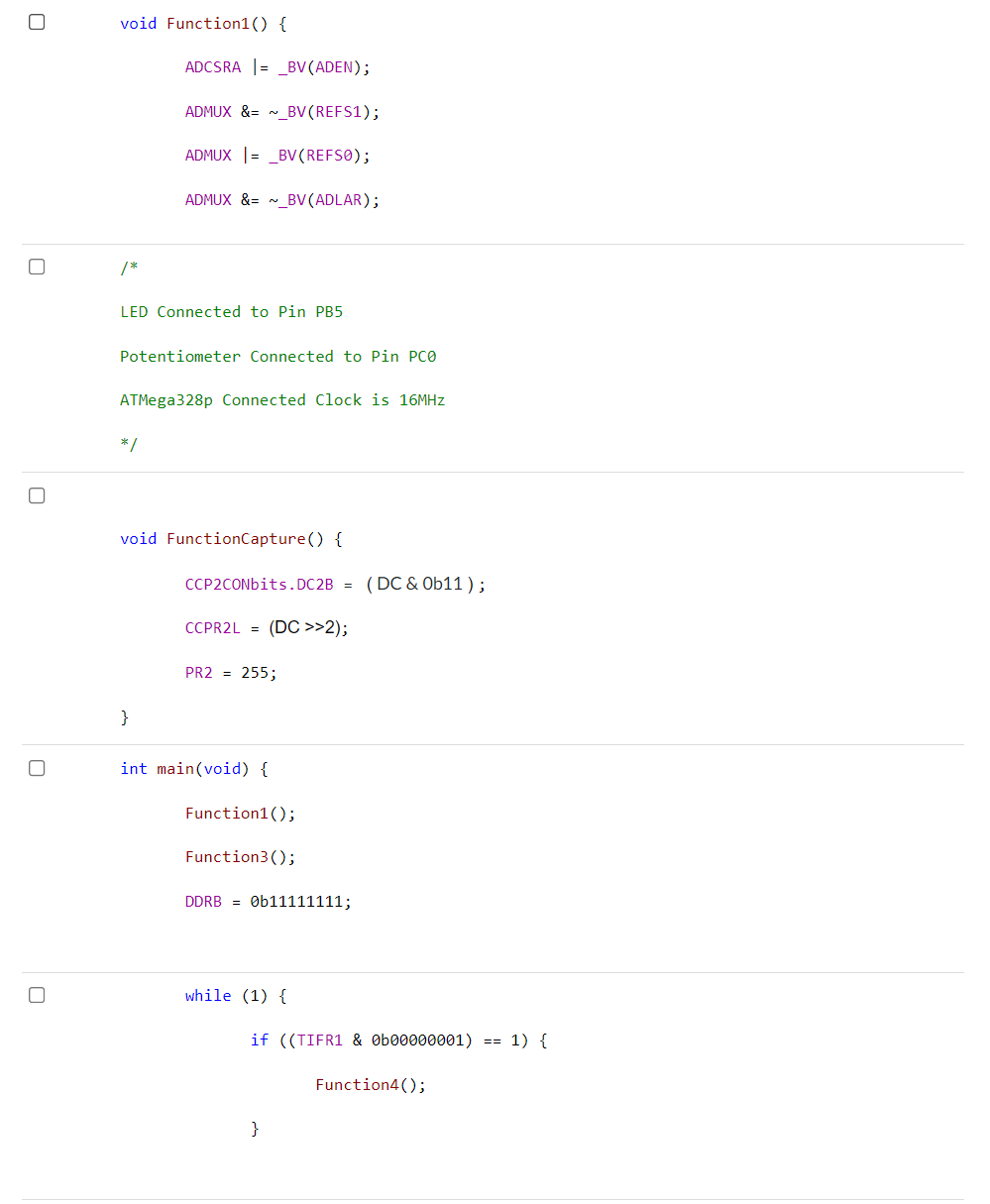
Task: Select the ADCSRA register line
Action: pos(275,66)
